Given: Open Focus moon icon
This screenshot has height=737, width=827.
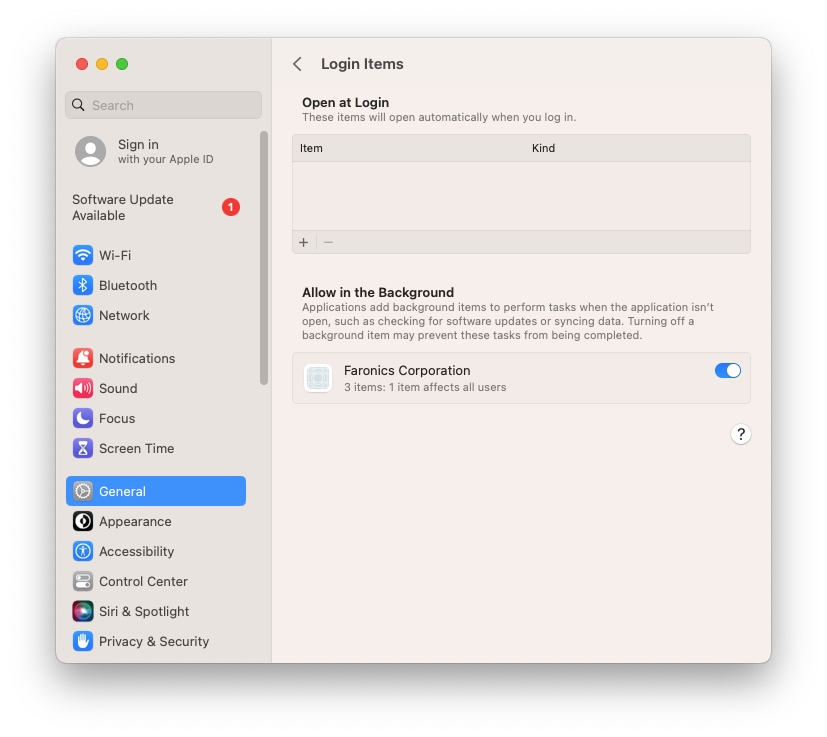Looking at the screenshot, I should (83, 418).
